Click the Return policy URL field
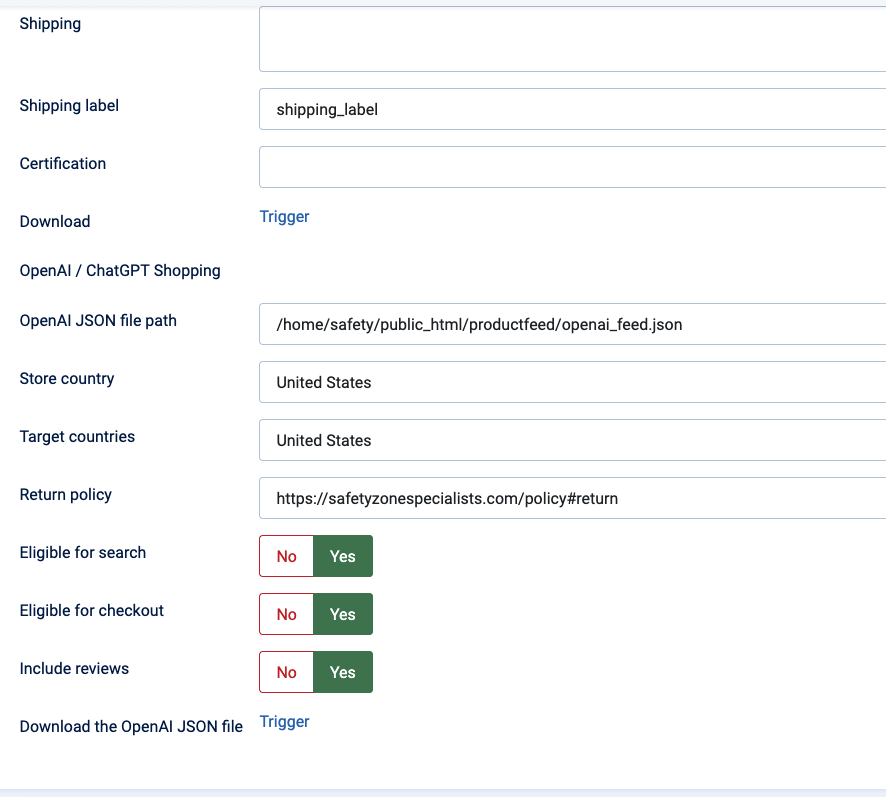The height and width of the screenshot is (797, 886). [x=572, y=498]
